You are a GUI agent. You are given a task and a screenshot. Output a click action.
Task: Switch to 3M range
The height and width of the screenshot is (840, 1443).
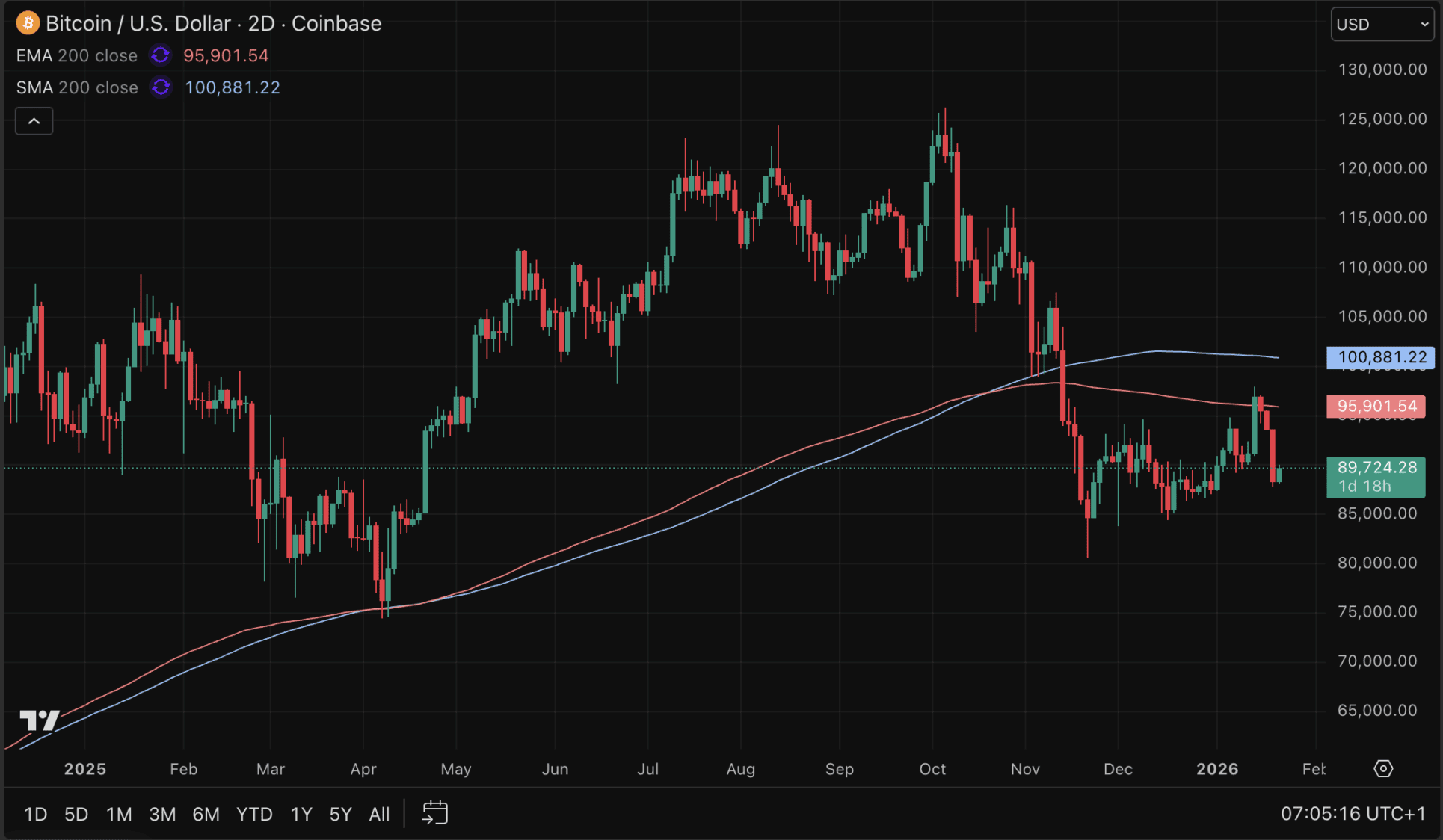coord(162,814)
